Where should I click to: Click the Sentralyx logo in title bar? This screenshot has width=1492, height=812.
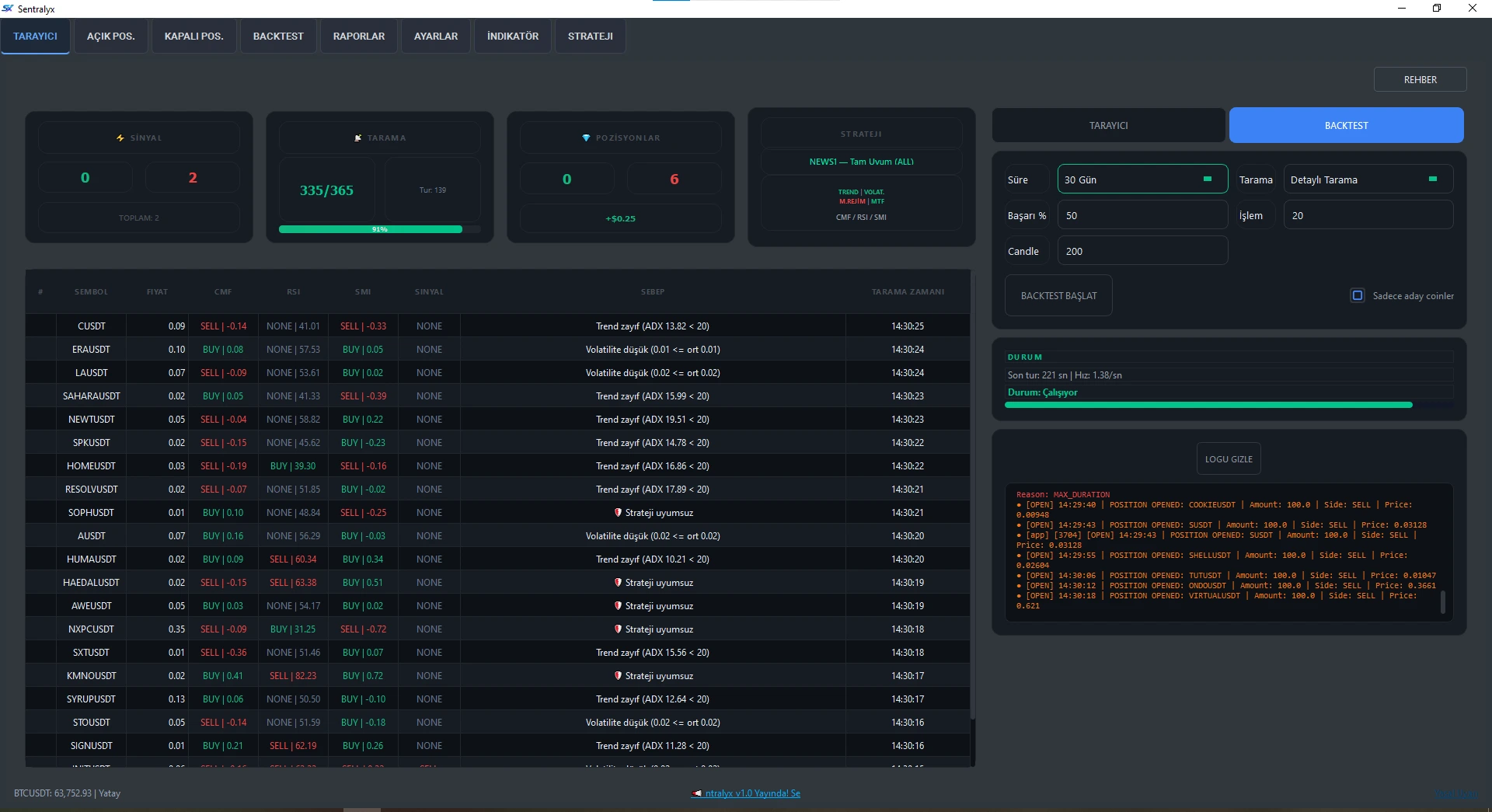8,9
